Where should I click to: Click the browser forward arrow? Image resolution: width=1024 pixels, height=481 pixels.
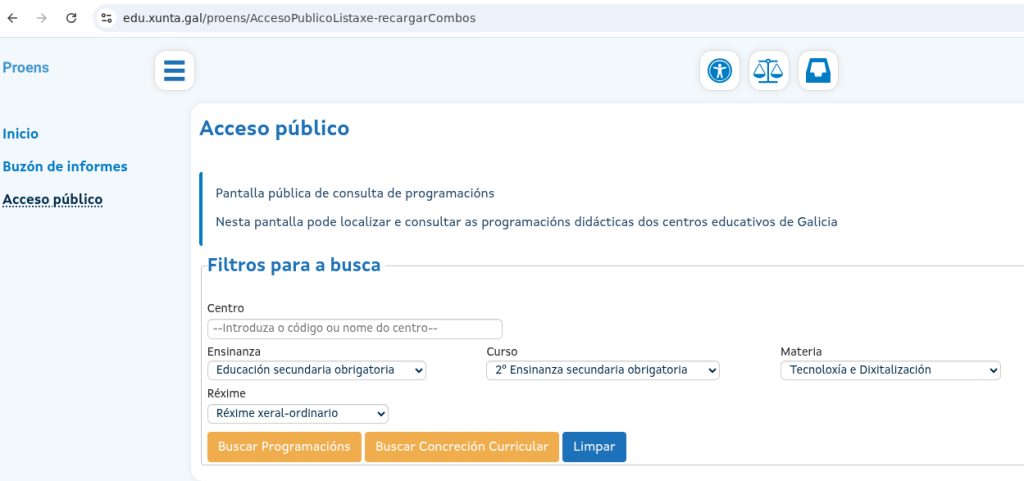pyautogui.click(x=41, y=18)
